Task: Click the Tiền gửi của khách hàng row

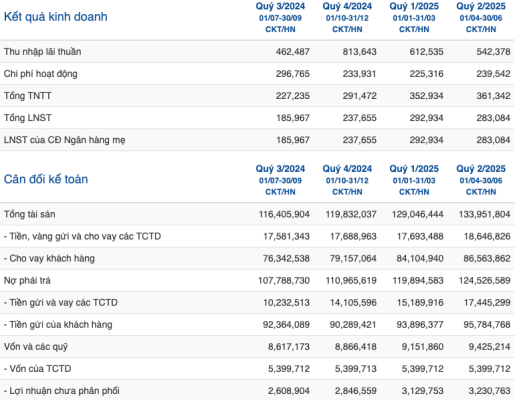Action: (x=257, y=325)
